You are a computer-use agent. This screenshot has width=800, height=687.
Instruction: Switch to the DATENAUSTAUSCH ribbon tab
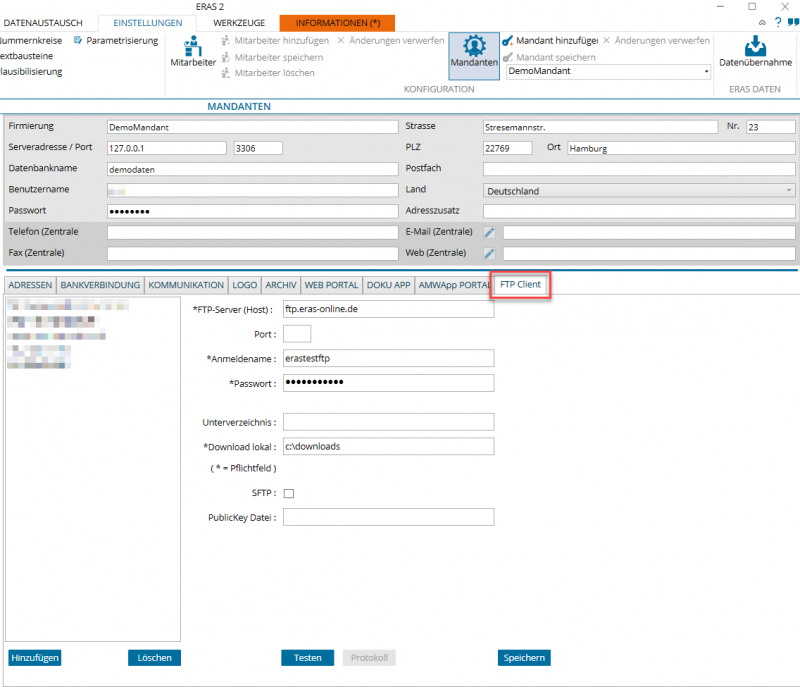(43, 23)
